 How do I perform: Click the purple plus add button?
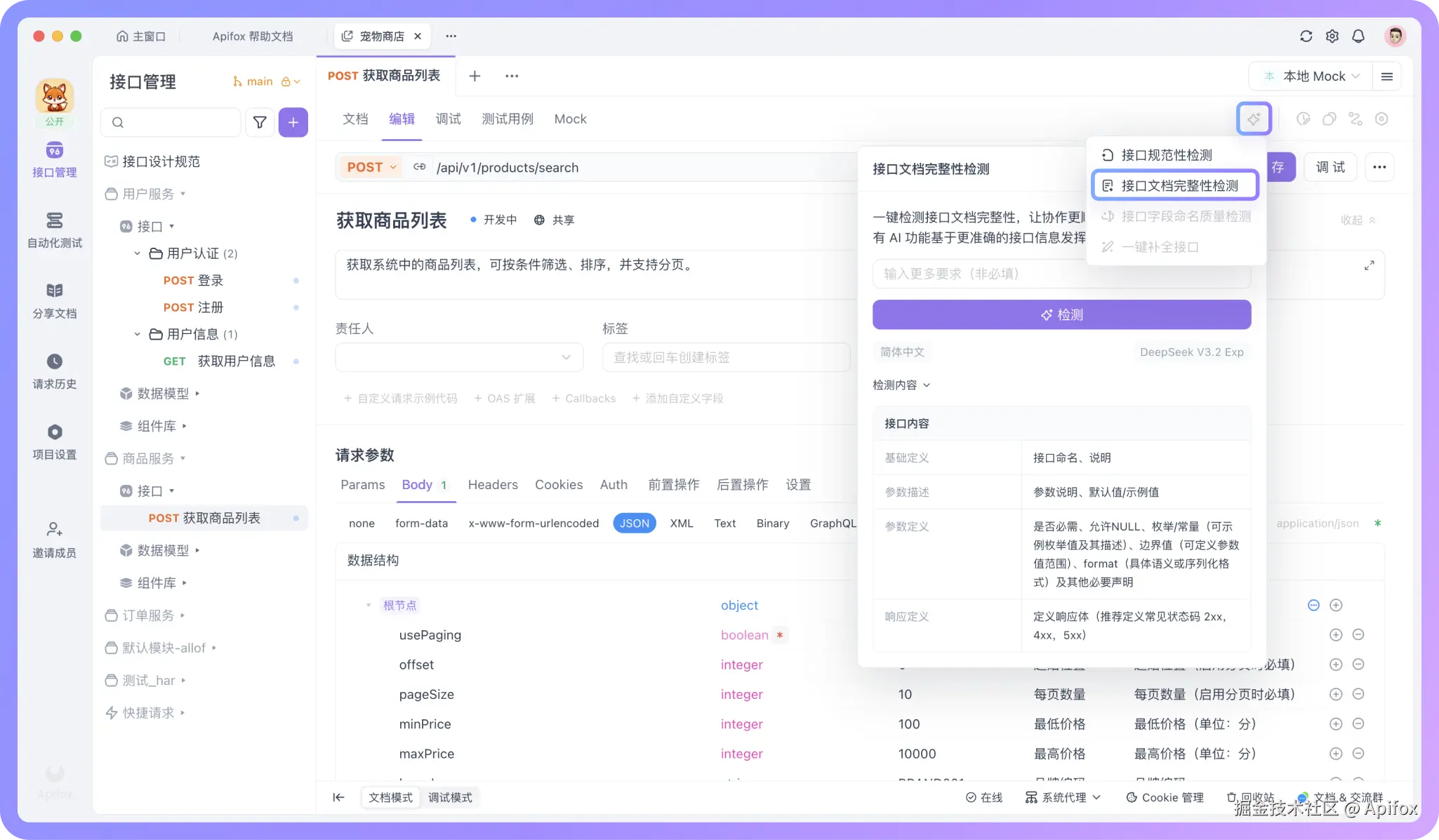293,122
